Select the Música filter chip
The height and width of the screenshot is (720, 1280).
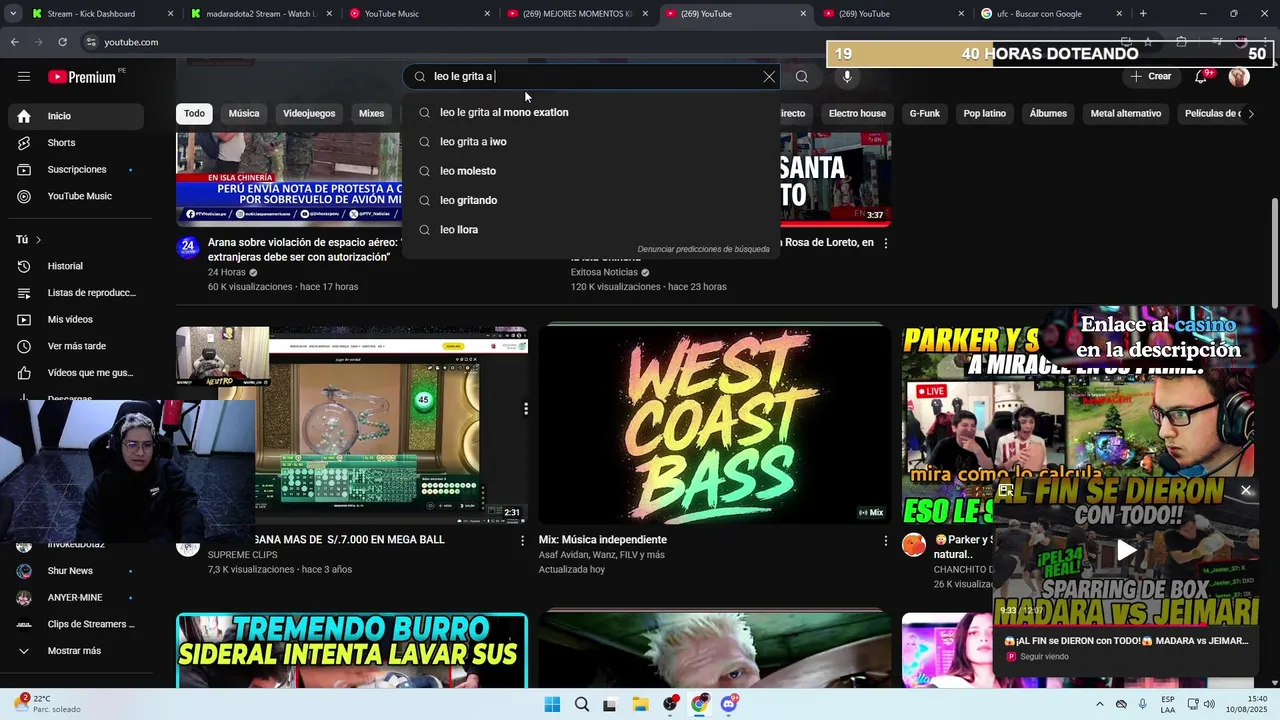(244, 114)
